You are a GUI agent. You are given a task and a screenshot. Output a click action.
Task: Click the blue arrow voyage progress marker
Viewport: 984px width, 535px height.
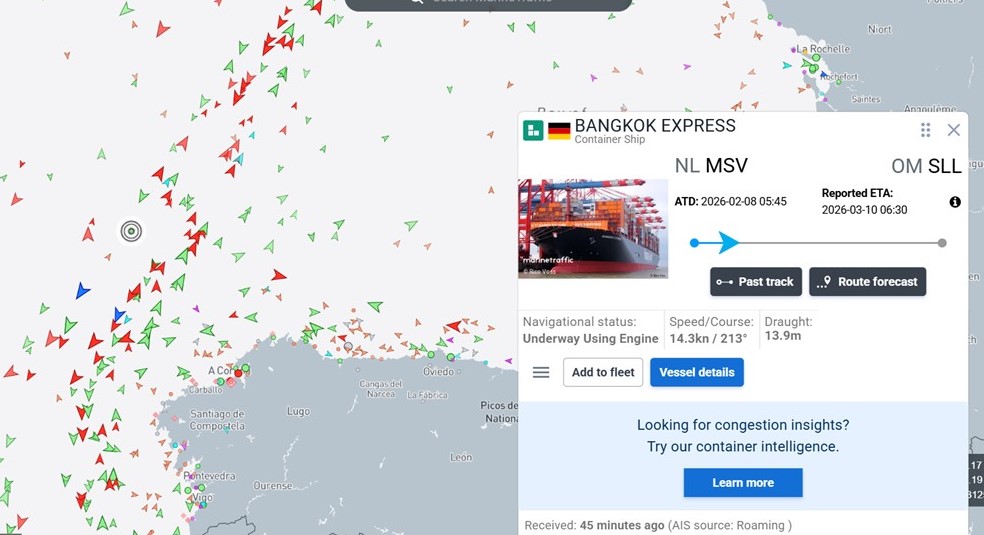coord(728,243)
